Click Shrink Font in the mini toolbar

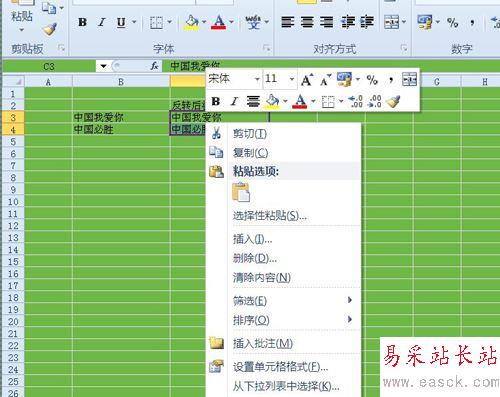point(325,80)
